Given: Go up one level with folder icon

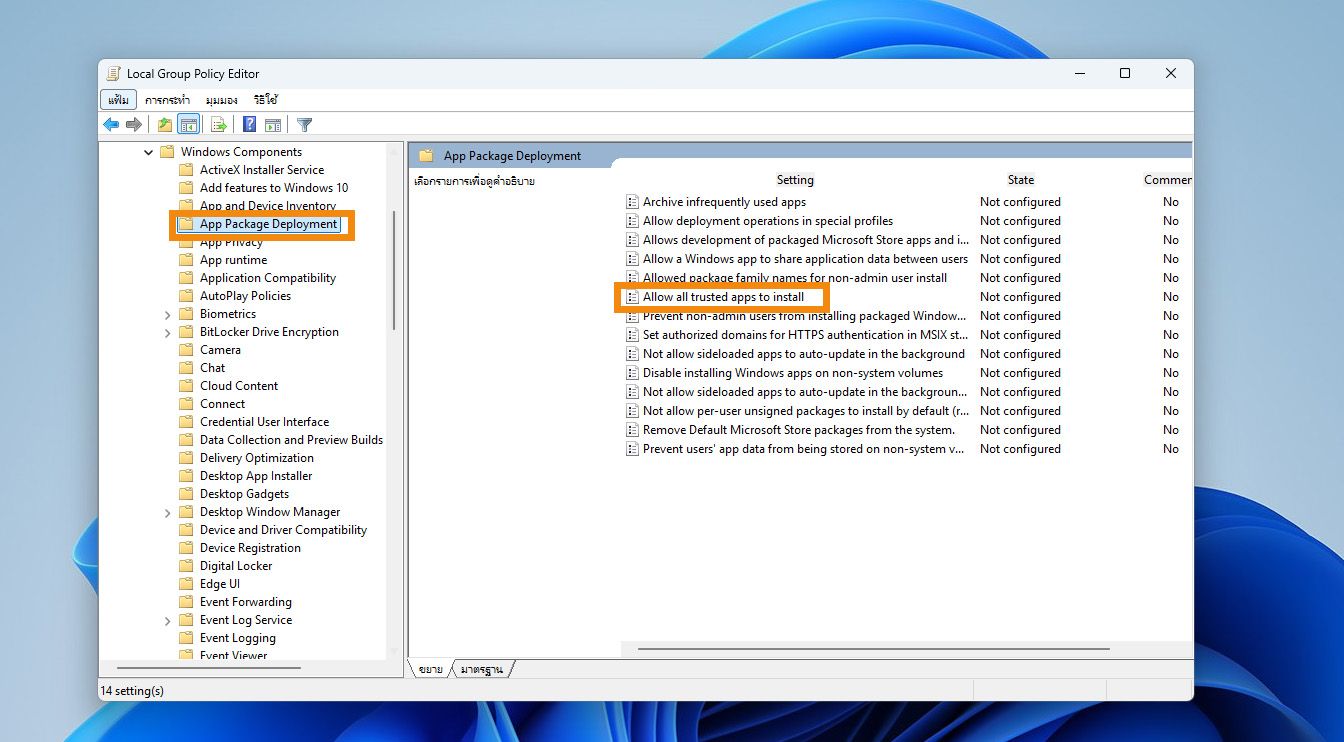Looking at the screenshot, I should pyautogui.click(x=165, y=125).
